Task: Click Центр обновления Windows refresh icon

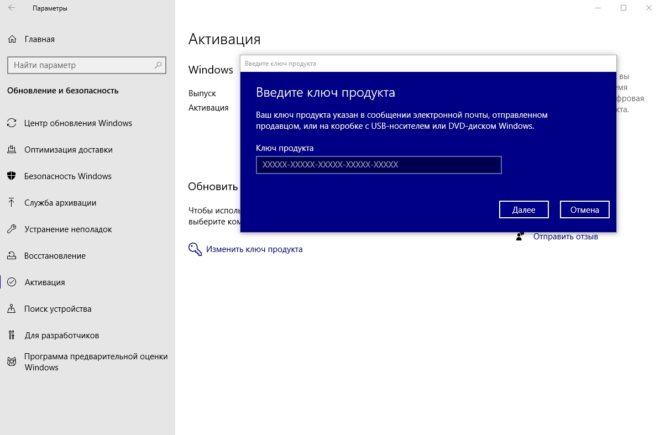Action: [x=12, y=123]
